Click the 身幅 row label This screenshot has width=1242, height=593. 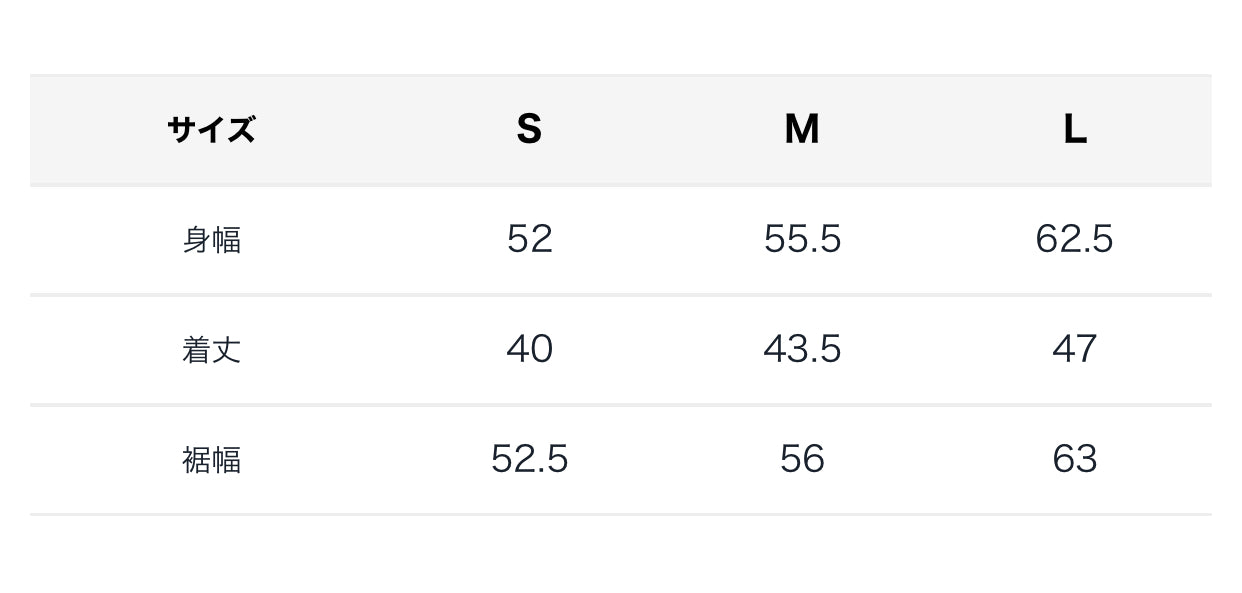(x=211, y=240)
